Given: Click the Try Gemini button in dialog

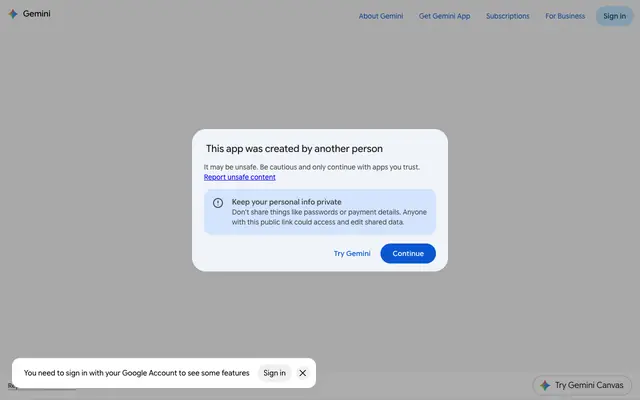Looking at the screenshot, I should coord(352,253).
